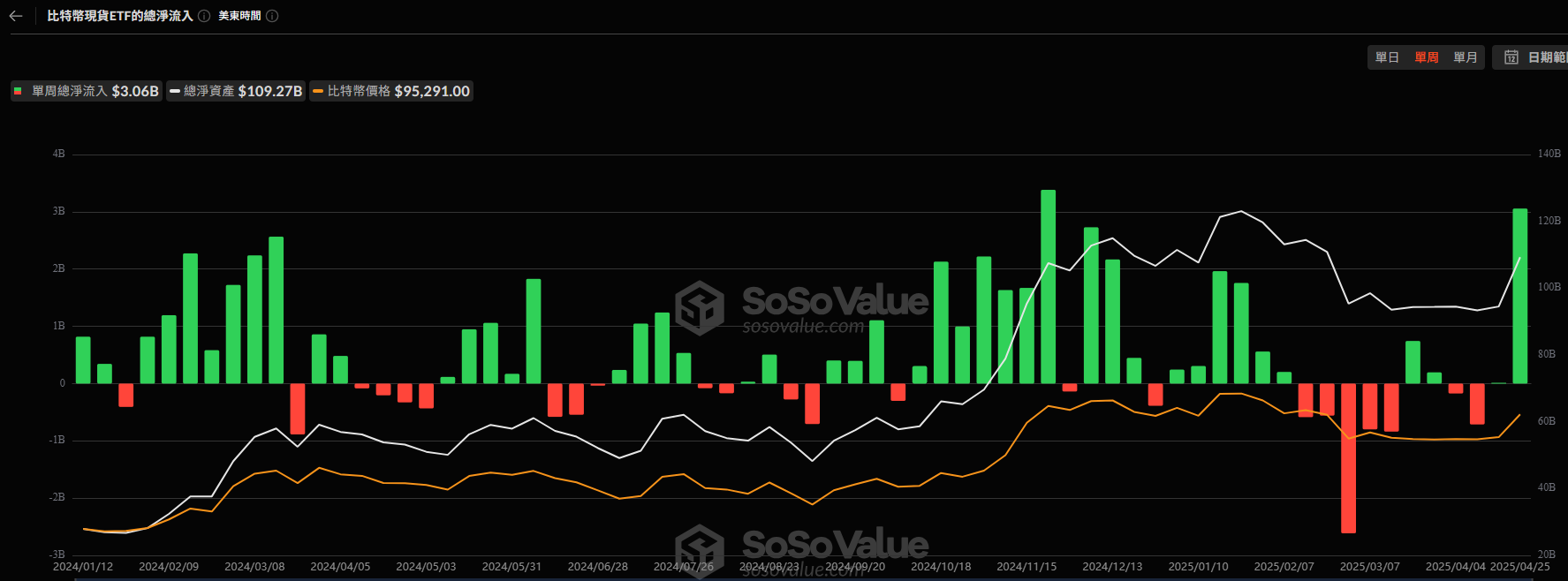Click the x-axis label 2025/02/07
1568x581 pixels.
pos(1284,567)
